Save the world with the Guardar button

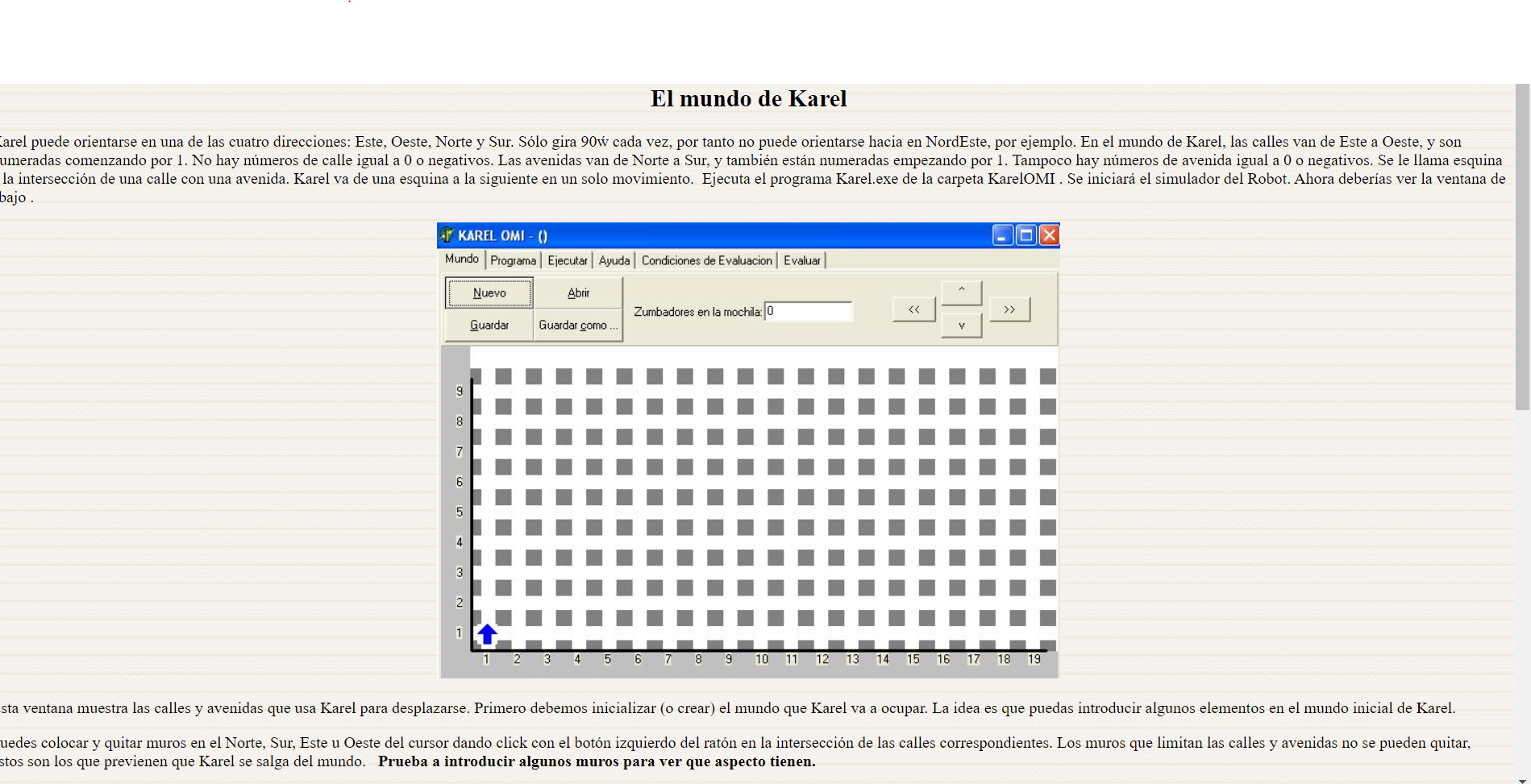[489, 326]
